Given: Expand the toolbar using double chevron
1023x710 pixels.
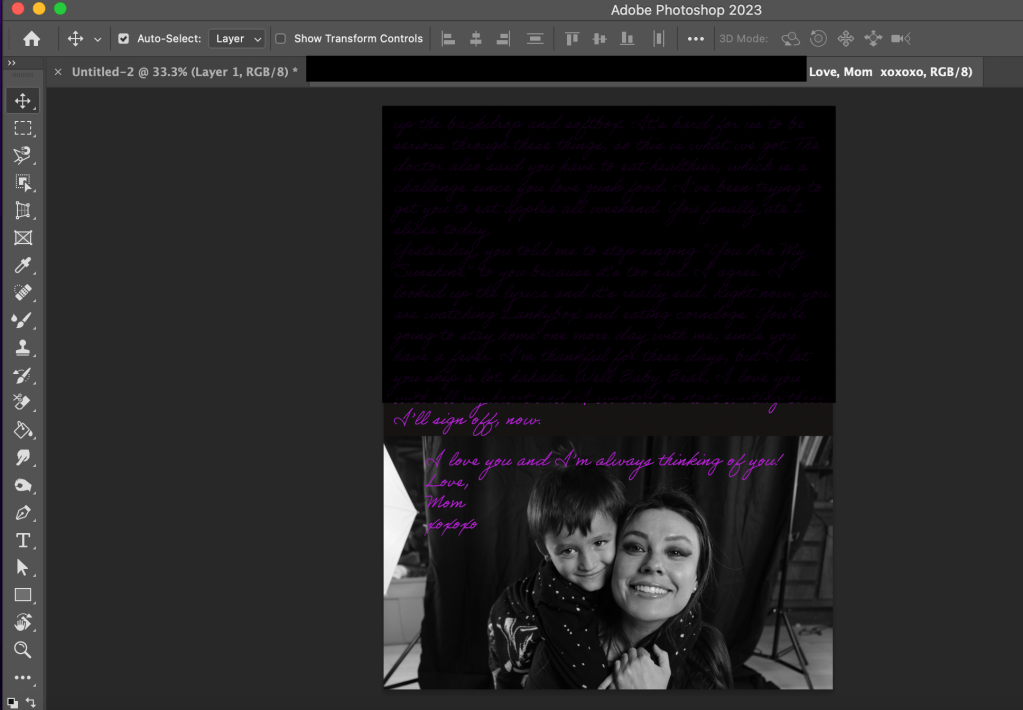Looking at the screenshot, I should tap(12, 62).
